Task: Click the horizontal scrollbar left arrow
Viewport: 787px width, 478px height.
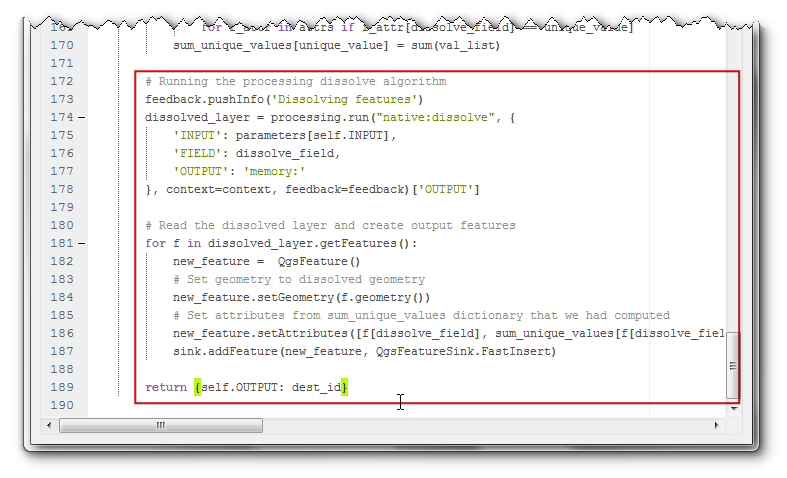Action: (49, 425)
